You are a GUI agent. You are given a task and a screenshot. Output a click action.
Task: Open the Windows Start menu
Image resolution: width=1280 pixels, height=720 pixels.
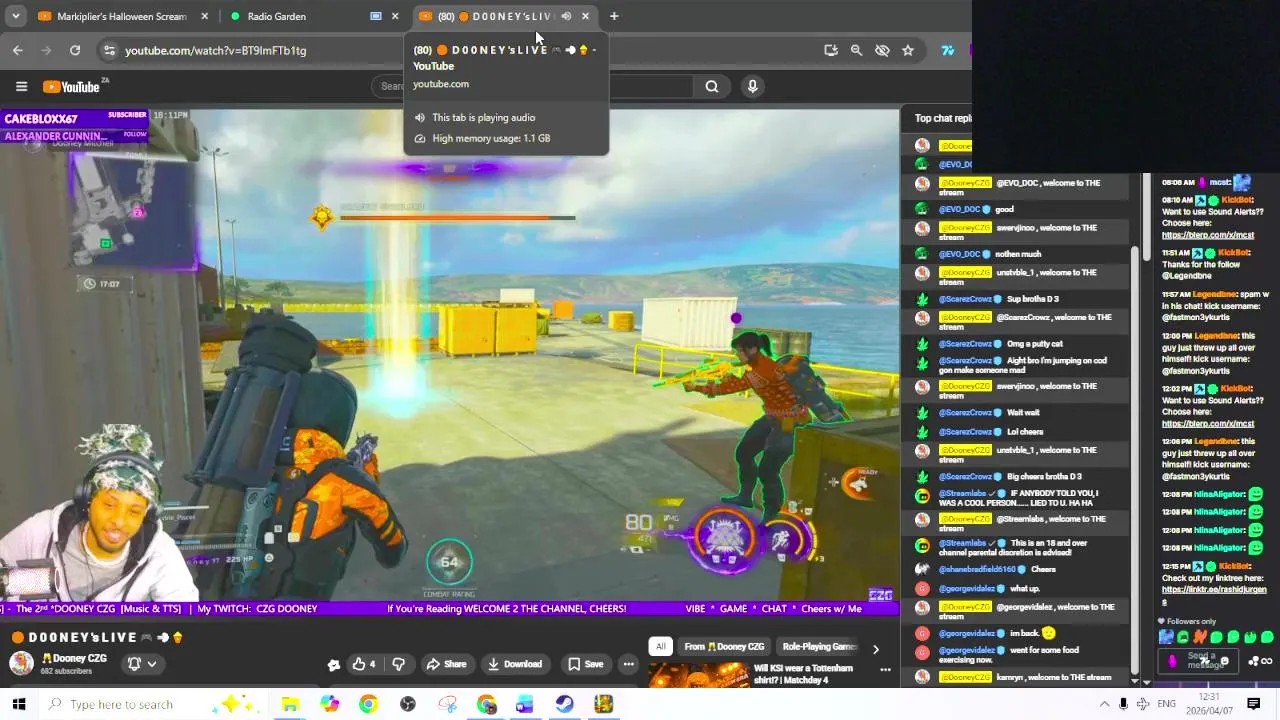point(19,704)
